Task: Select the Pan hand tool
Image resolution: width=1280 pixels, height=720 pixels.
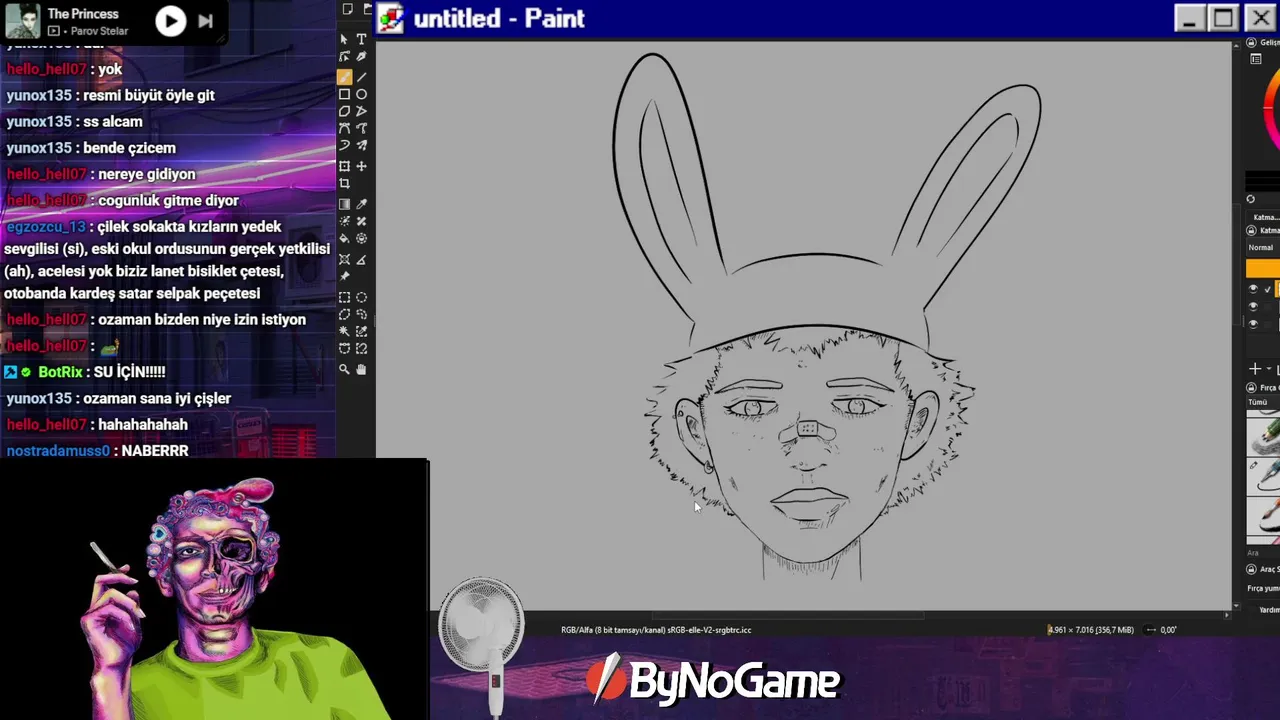Action: click(361, 369)
